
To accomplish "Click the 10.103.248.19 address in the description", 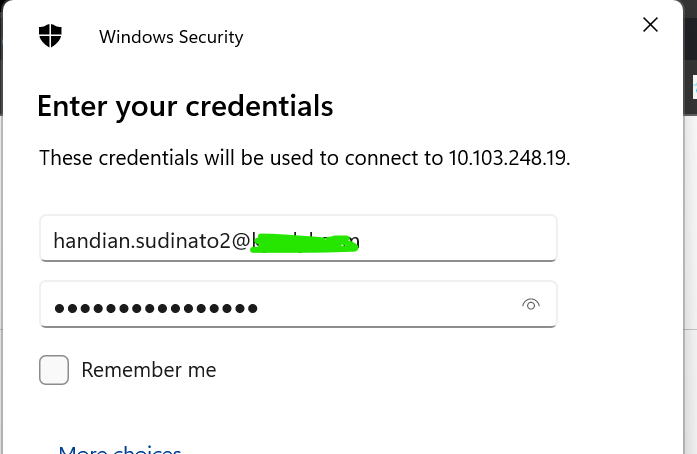I will (509, 158).
